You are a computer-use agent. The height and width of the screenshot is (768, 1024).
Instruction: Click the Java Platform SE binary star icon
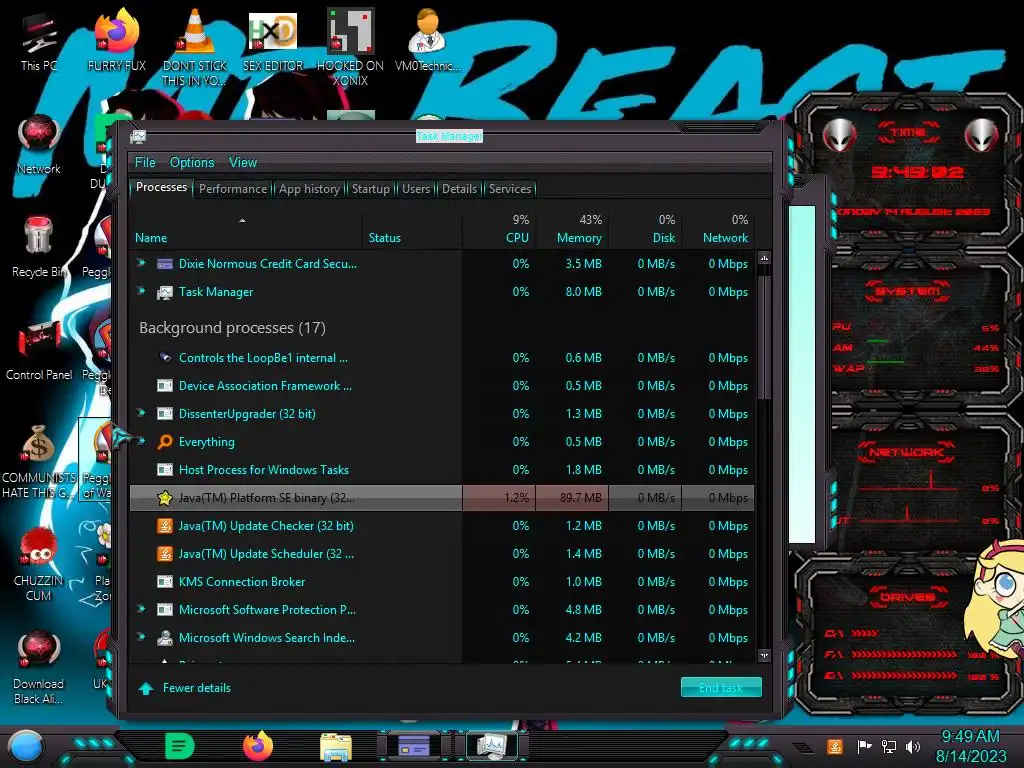point(165,498)
